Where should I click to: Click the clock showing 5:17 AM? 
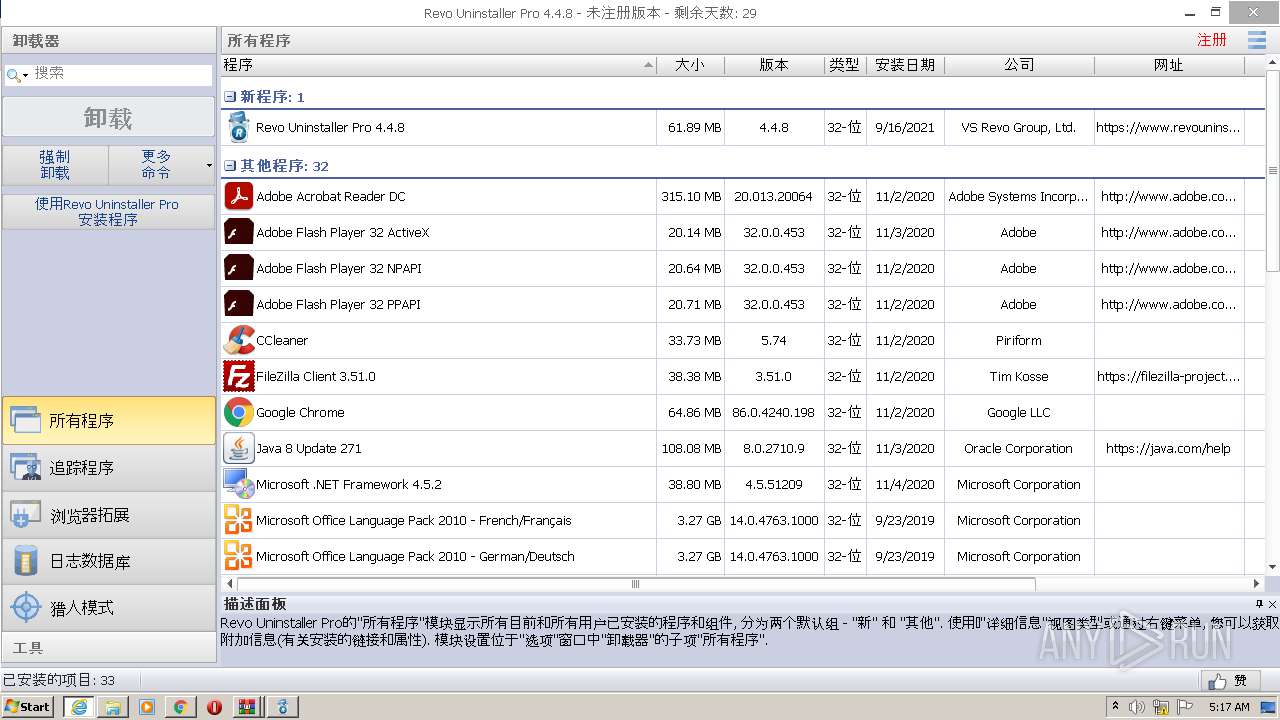[1229, 707]
